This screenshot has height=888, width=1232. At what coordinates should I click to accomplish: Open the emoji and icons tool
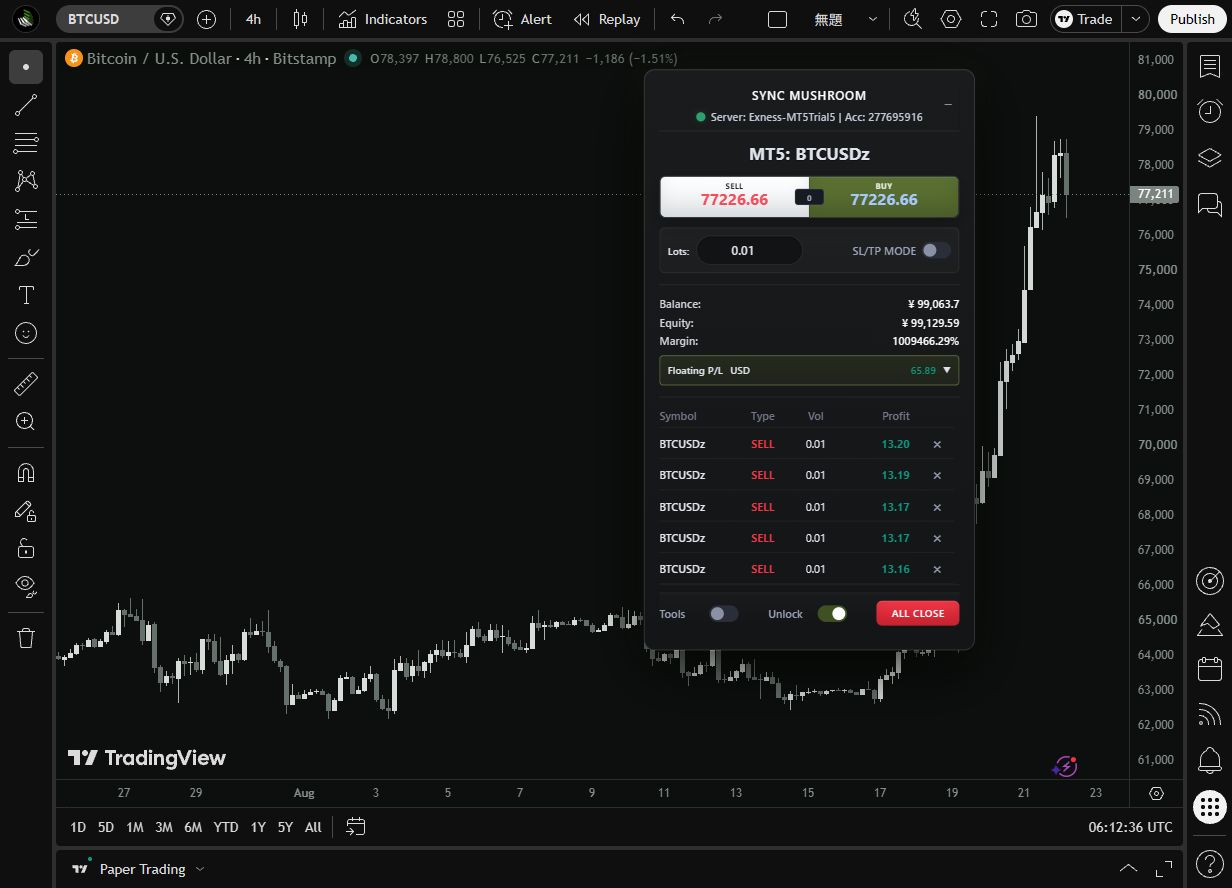coord(26,333)
